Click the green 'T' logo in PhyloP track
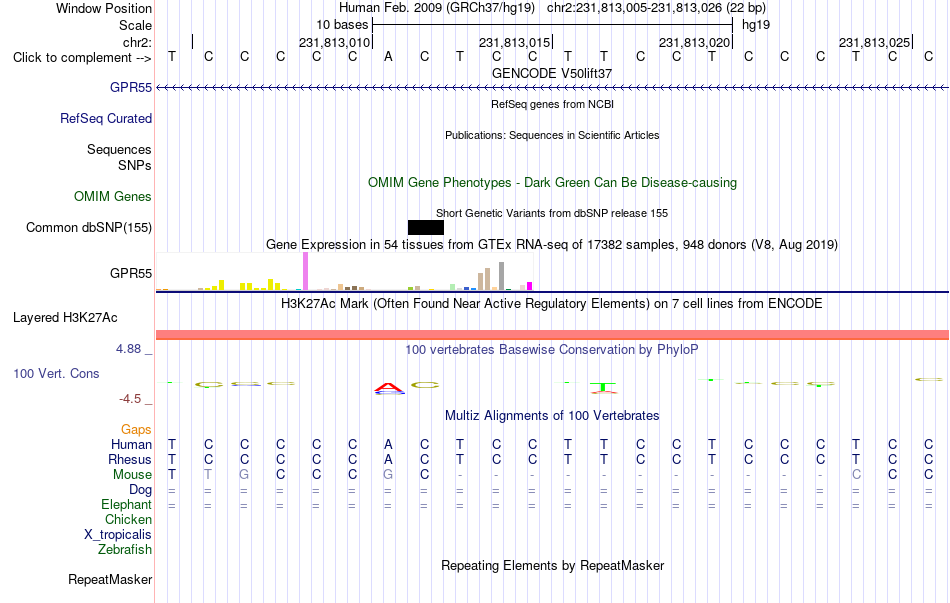950x603 pixels. pyautogui.click(x=603, y=386)
